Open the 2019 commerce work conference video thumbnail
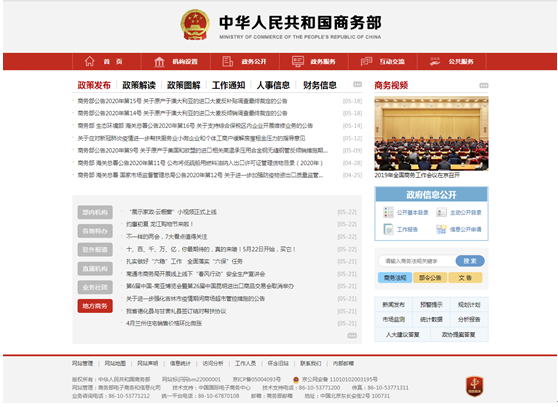Viewport: 558px width, 407px height. 431,133
